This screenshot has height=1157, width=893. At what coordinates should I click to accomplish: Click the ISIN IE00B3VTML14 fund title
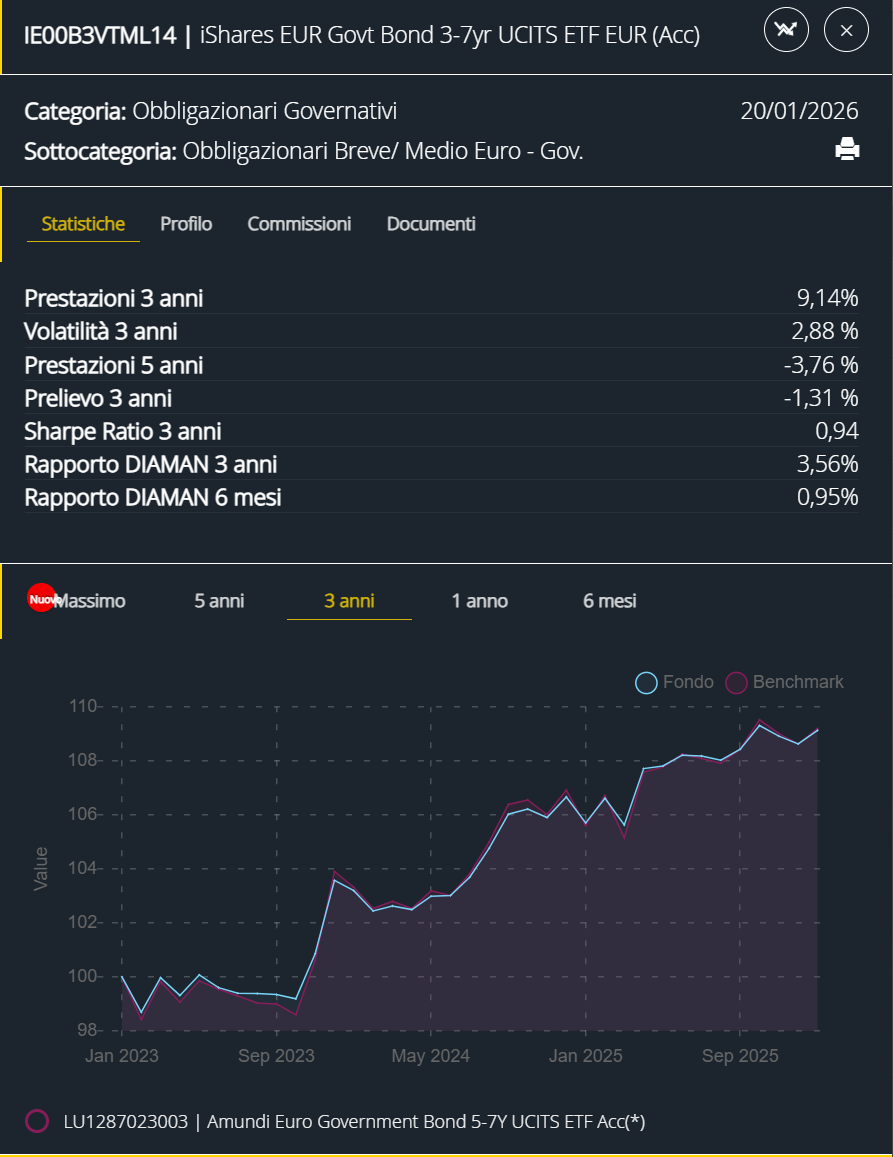(x=361, y=35)
